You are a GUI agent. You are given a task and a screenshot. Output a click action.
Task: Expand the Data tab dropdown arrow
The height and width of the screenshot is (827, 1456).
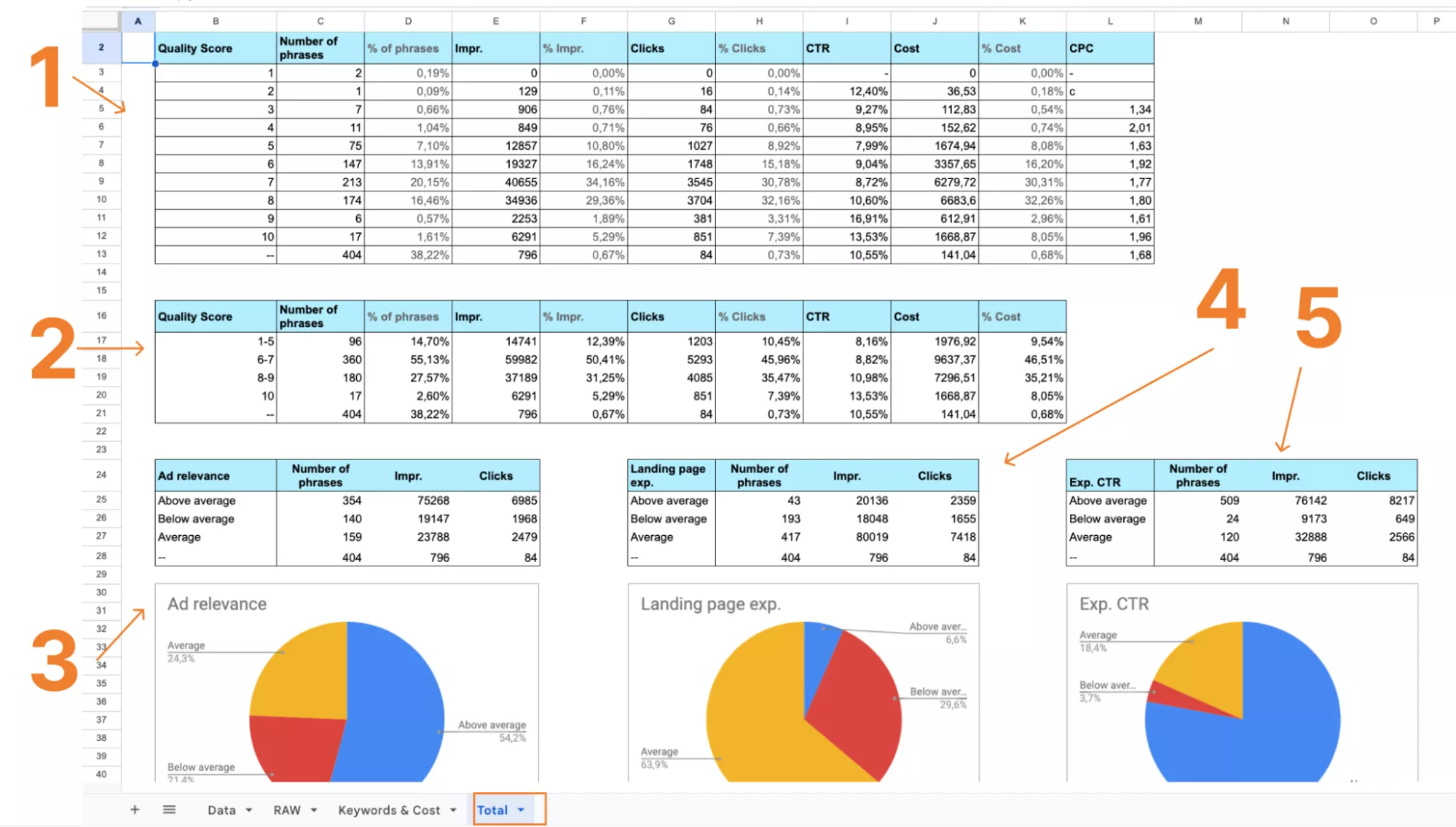coord(249,810)
